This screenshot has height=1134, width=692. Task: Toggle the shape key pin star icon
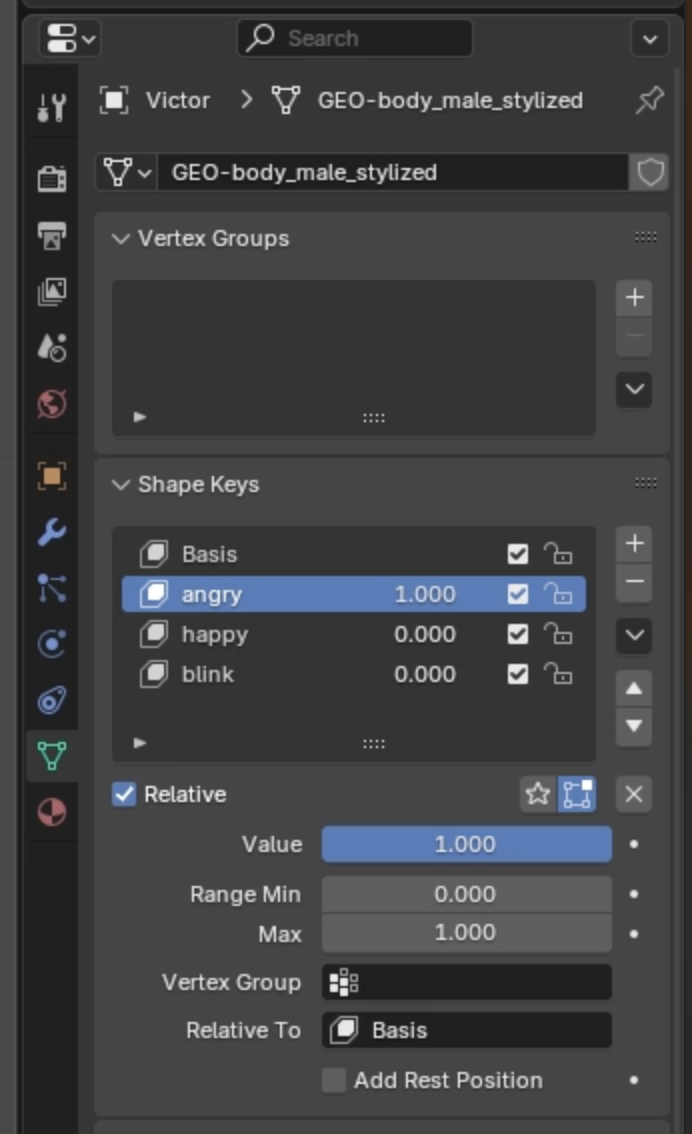(538, 794)
